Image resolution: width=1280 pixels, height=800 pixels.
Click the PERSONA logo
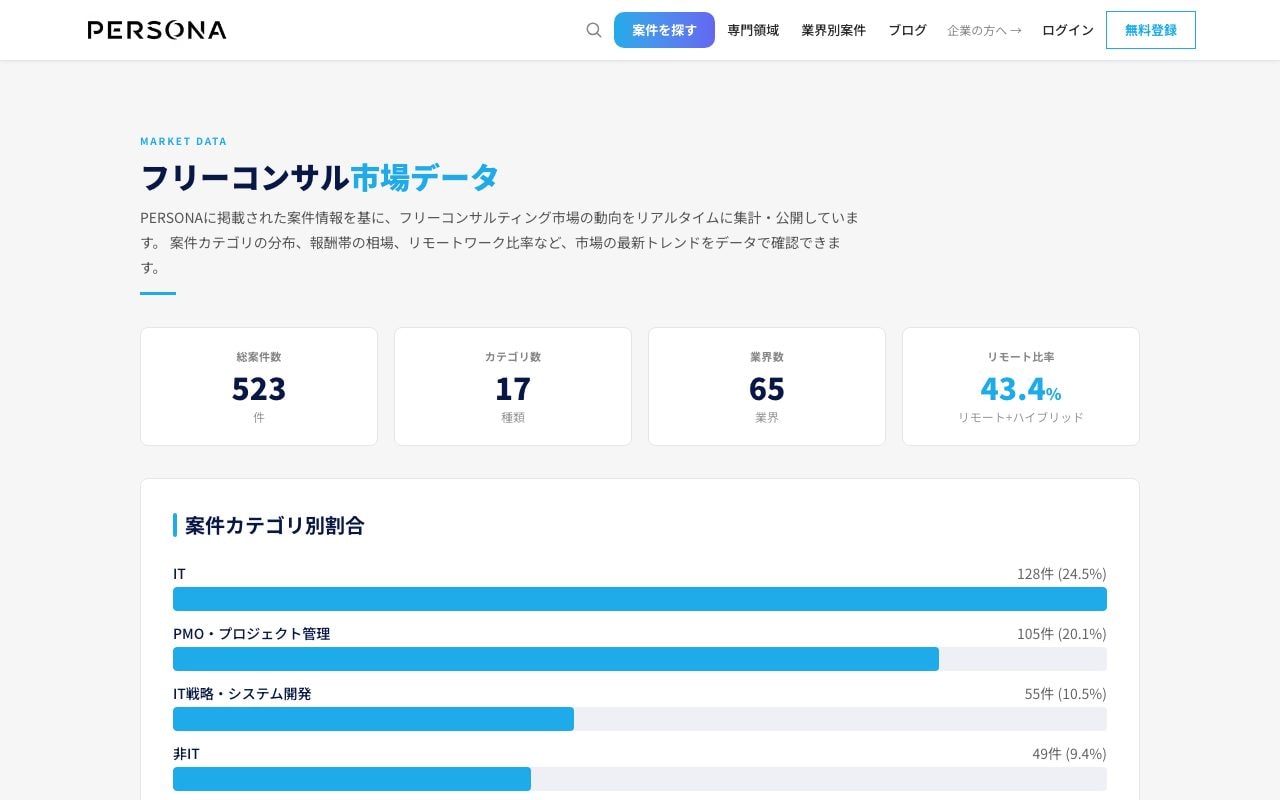point(157,30)
